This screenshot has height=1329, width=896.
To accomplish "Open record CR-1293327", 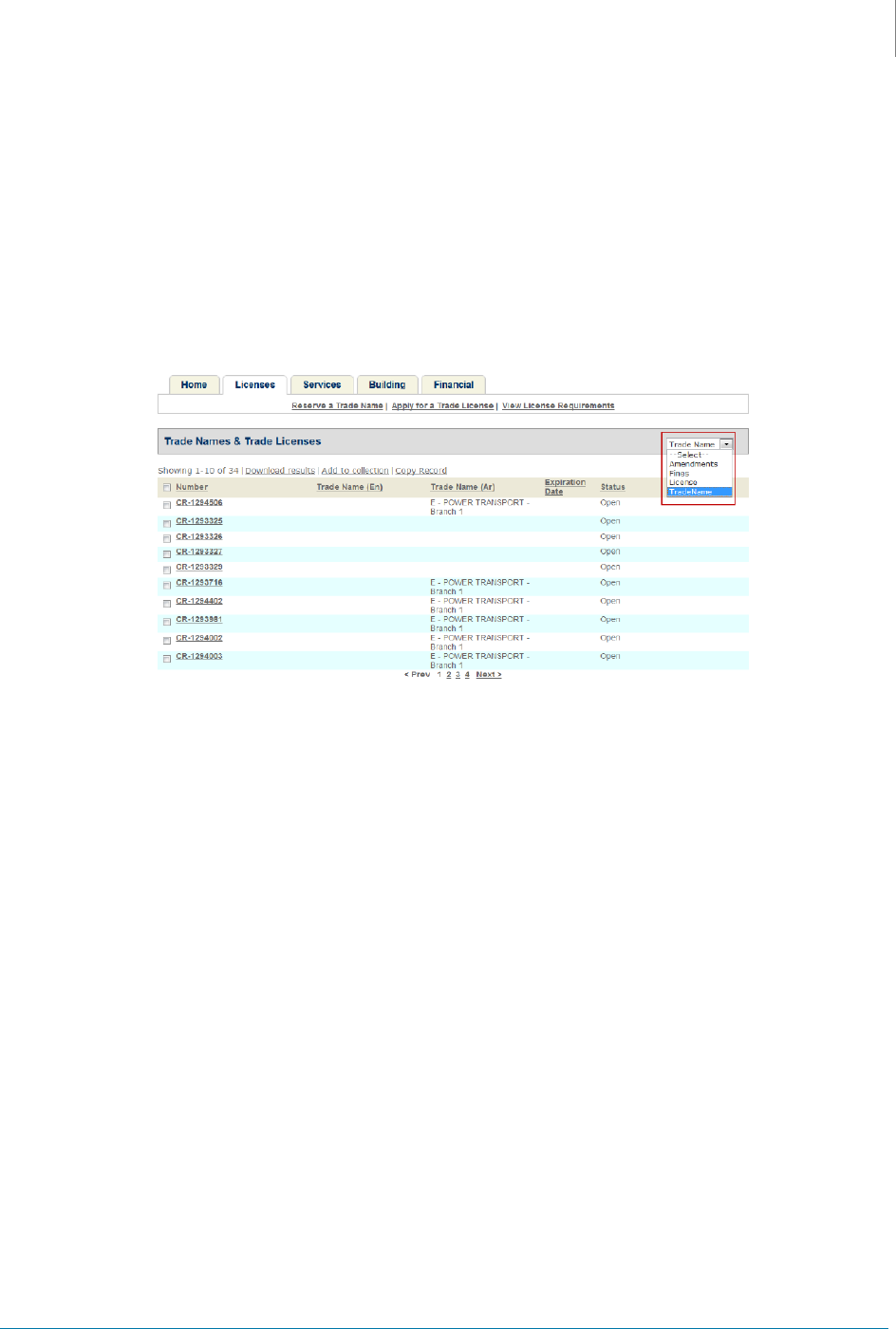I will 199,552.
